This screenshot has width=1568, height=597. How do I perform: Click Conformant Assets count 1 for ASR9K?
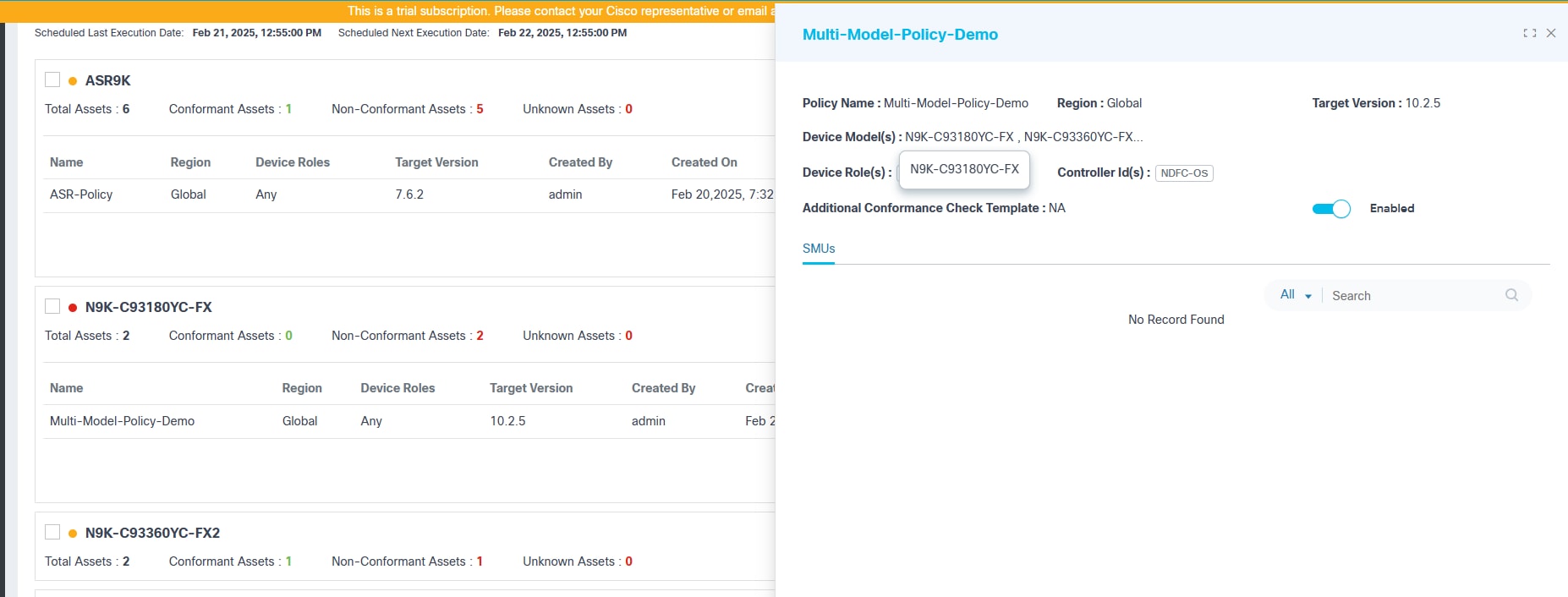[288, 109]
